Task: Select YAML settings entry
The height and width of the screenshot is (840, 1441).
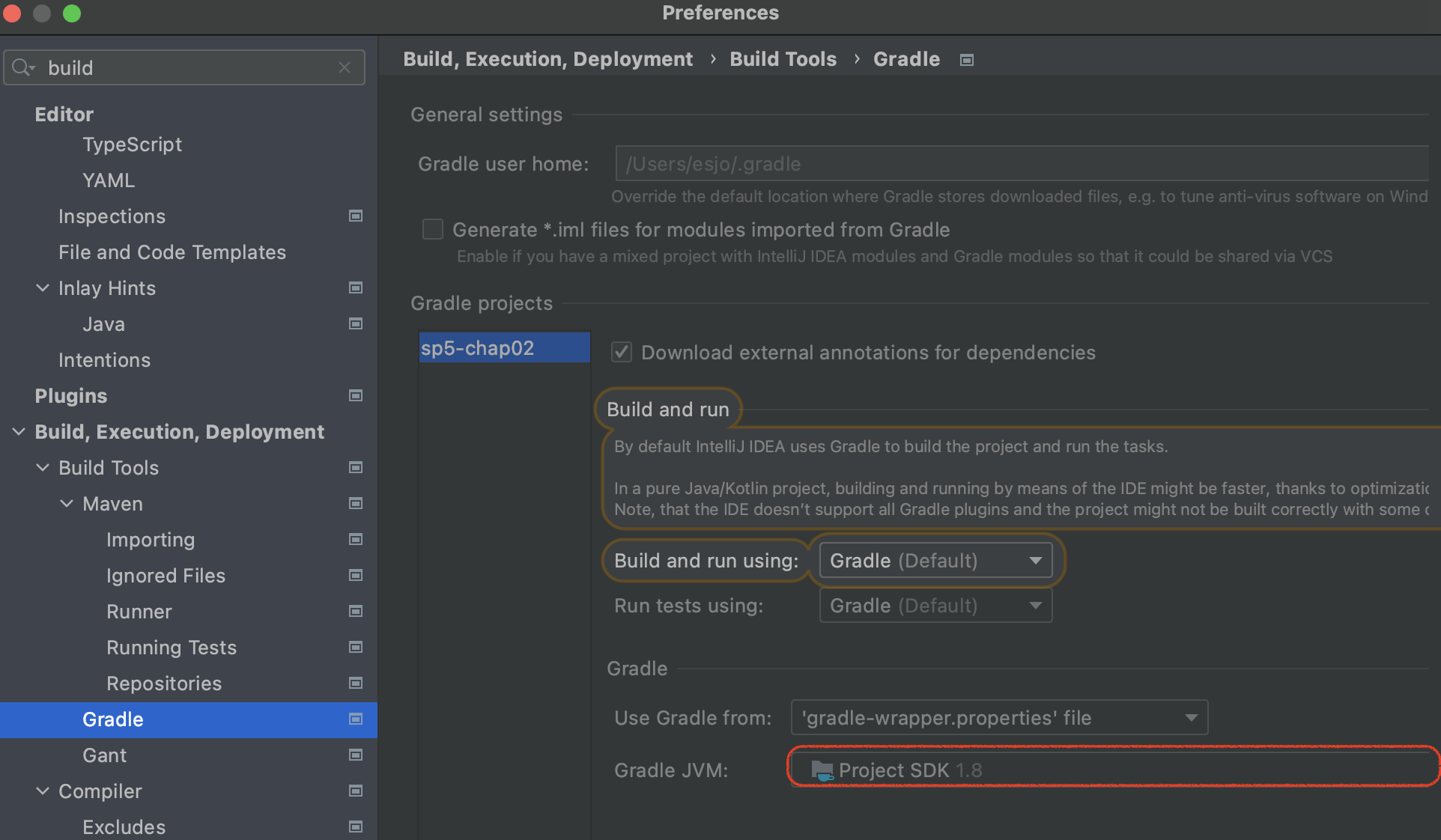Action: click(109, 180)
